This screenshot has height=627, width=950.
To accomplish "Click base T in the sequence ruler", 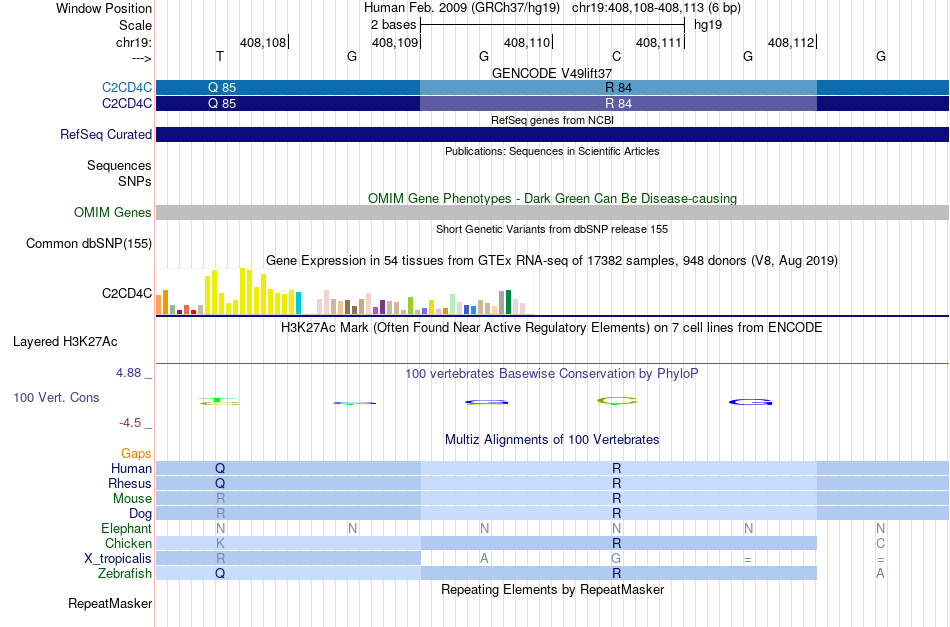I will point(220,56).
